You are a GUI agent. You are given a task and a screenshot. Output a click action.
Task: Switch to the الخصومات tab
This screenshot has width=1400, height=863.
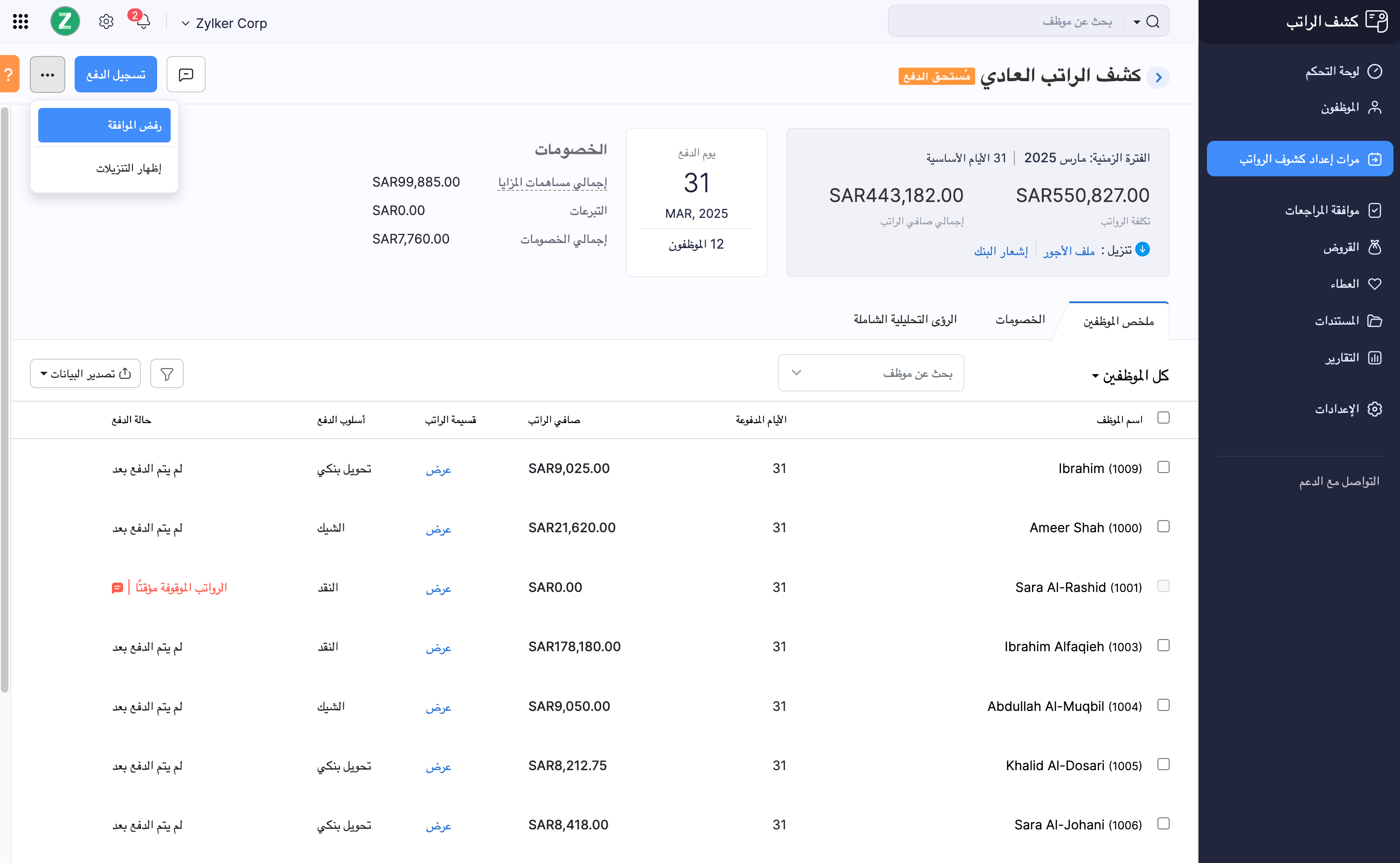1020,319
